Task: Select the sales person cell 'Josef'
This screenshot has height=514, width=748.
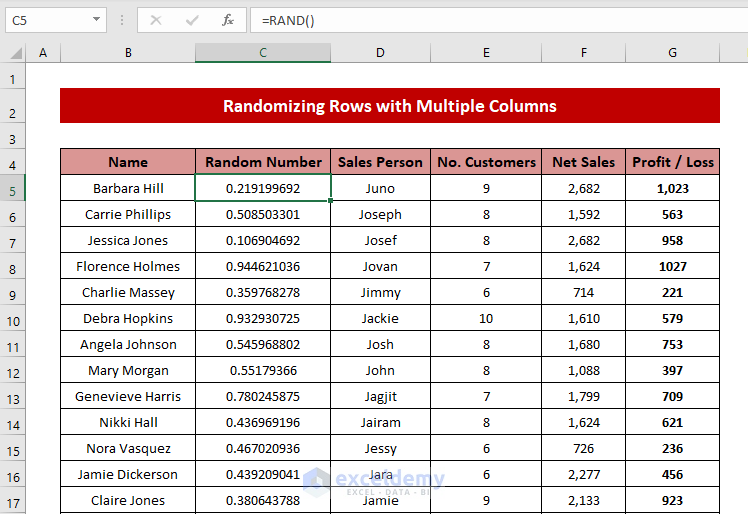Action: pyautogui.click(x=380, y=240)
